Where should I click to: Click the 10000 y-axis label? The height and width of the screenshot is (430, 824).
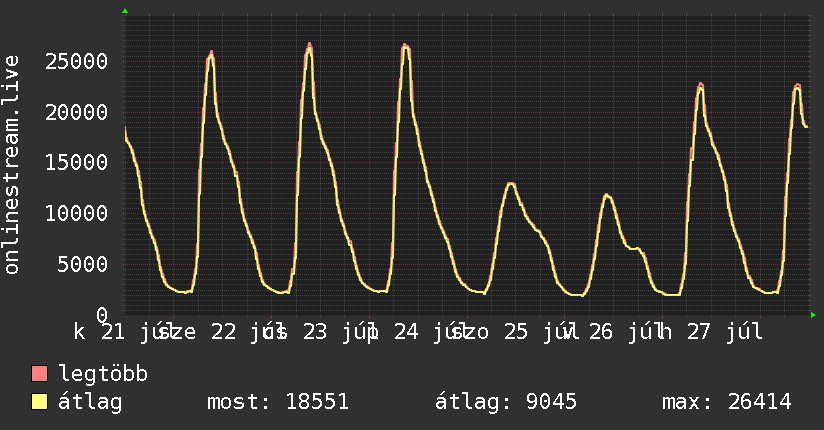[76, 213]
